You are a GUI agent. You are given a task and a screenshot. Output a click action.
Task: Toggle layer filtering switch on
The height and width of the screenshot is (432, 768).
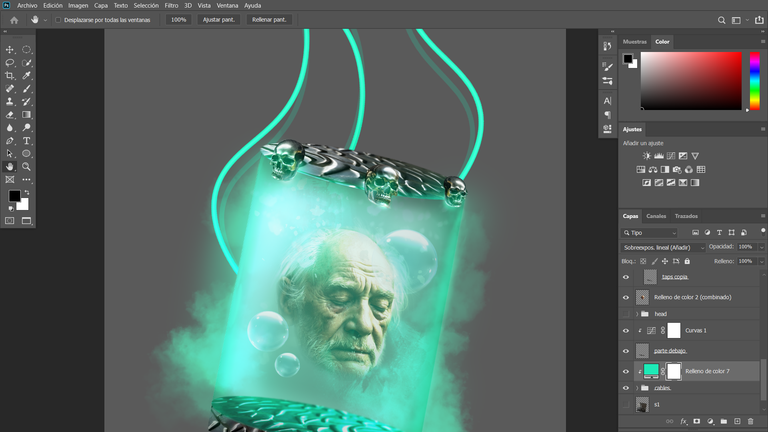(763, 231)
